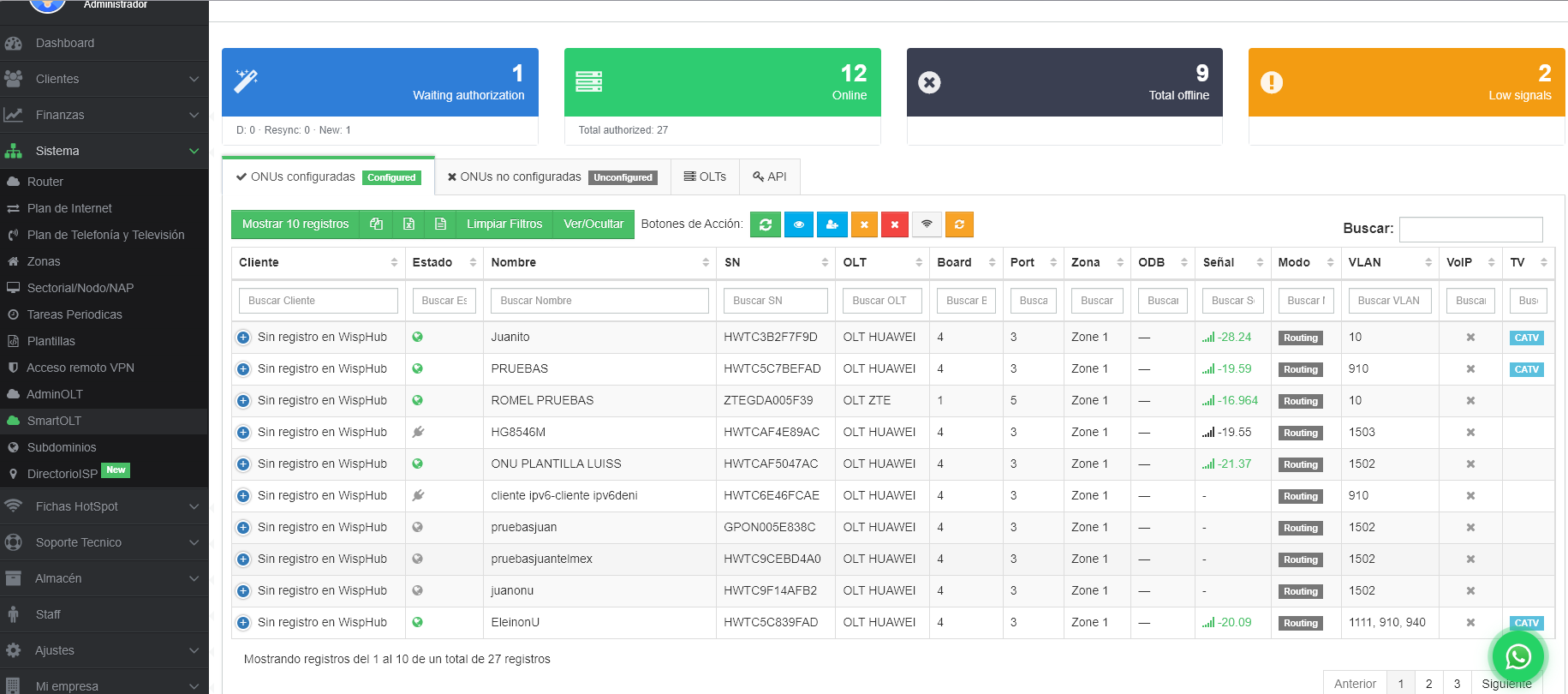1568x694 pixels.
Task: Click the gray status icon in pruebasjuan row
Action: tap(418, 527)
